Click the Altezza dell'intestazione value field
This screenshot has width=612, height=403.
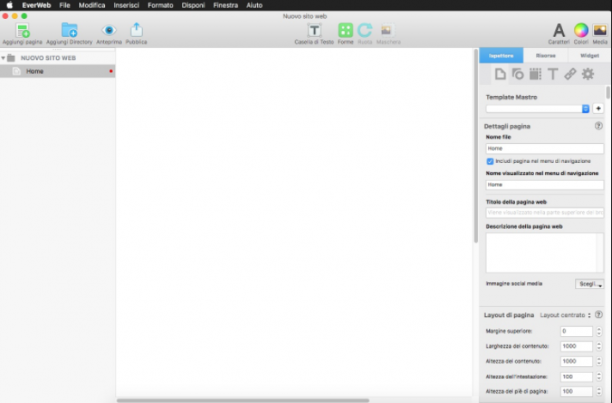pyautogui.click(x=576, y=376)
